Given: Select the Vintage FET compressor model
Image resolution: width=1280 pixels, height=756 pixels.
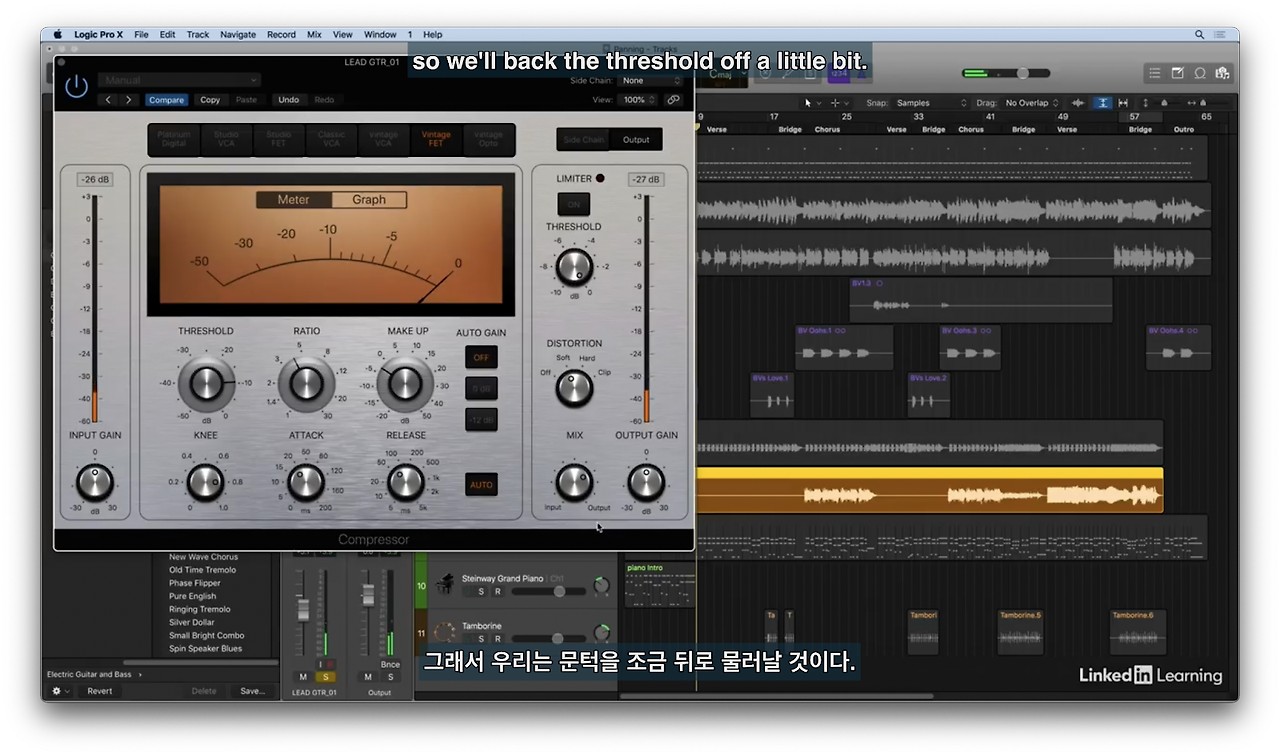Looking at the screenshot, I should click(436, 139).
